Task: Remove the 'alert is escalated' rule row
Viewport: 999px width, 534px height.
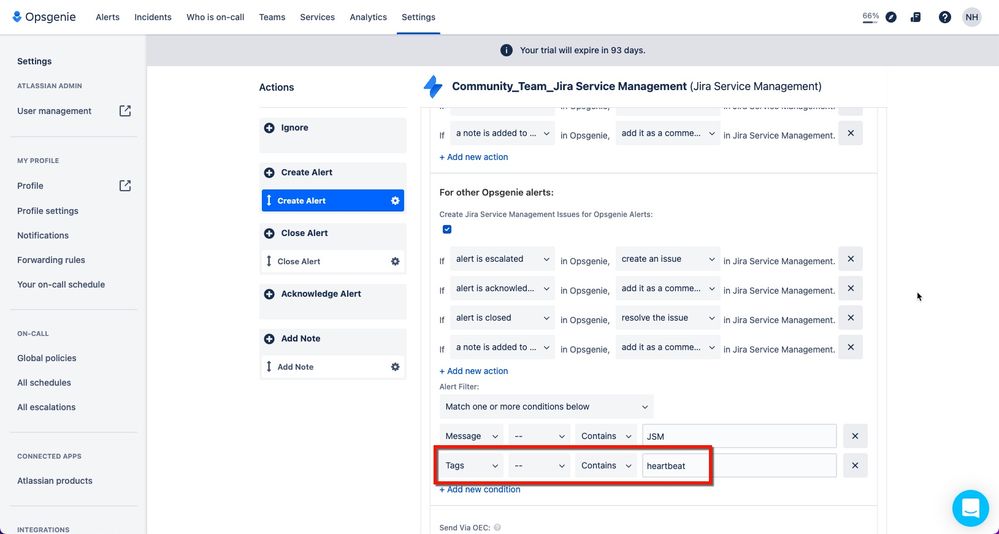Action: pos(851,259)
